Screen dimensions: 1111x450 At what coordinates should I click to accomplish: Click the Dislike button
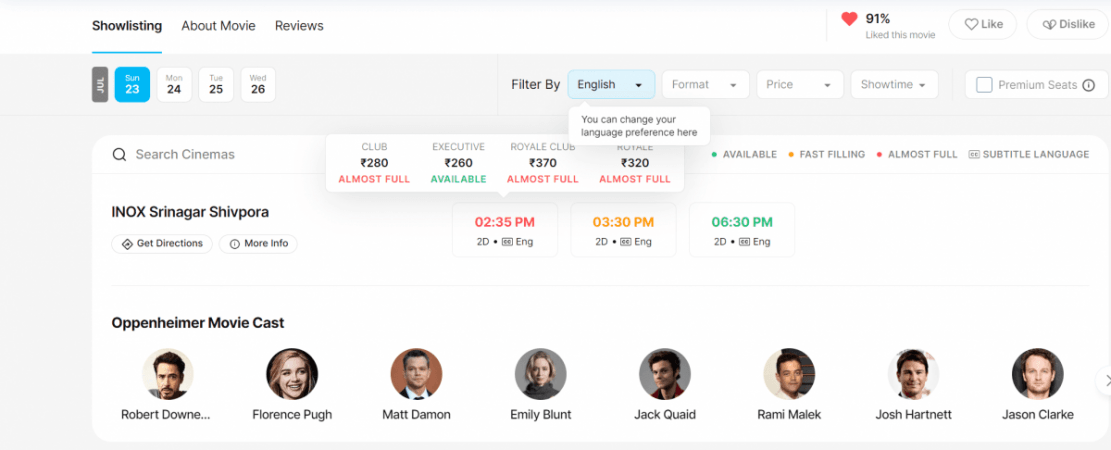(1068, 24)
